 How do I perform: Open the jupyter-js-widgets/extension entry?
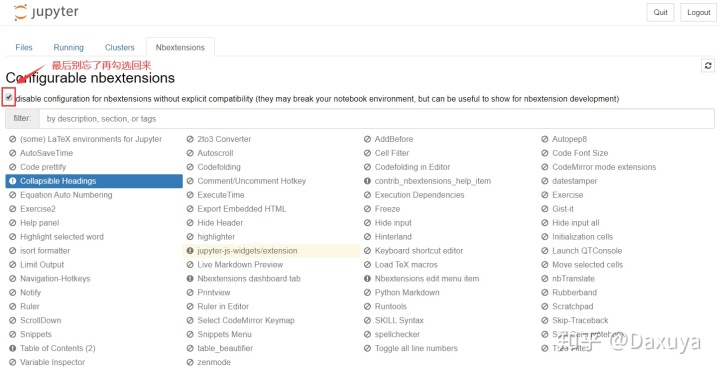click(x=271, y=251)
